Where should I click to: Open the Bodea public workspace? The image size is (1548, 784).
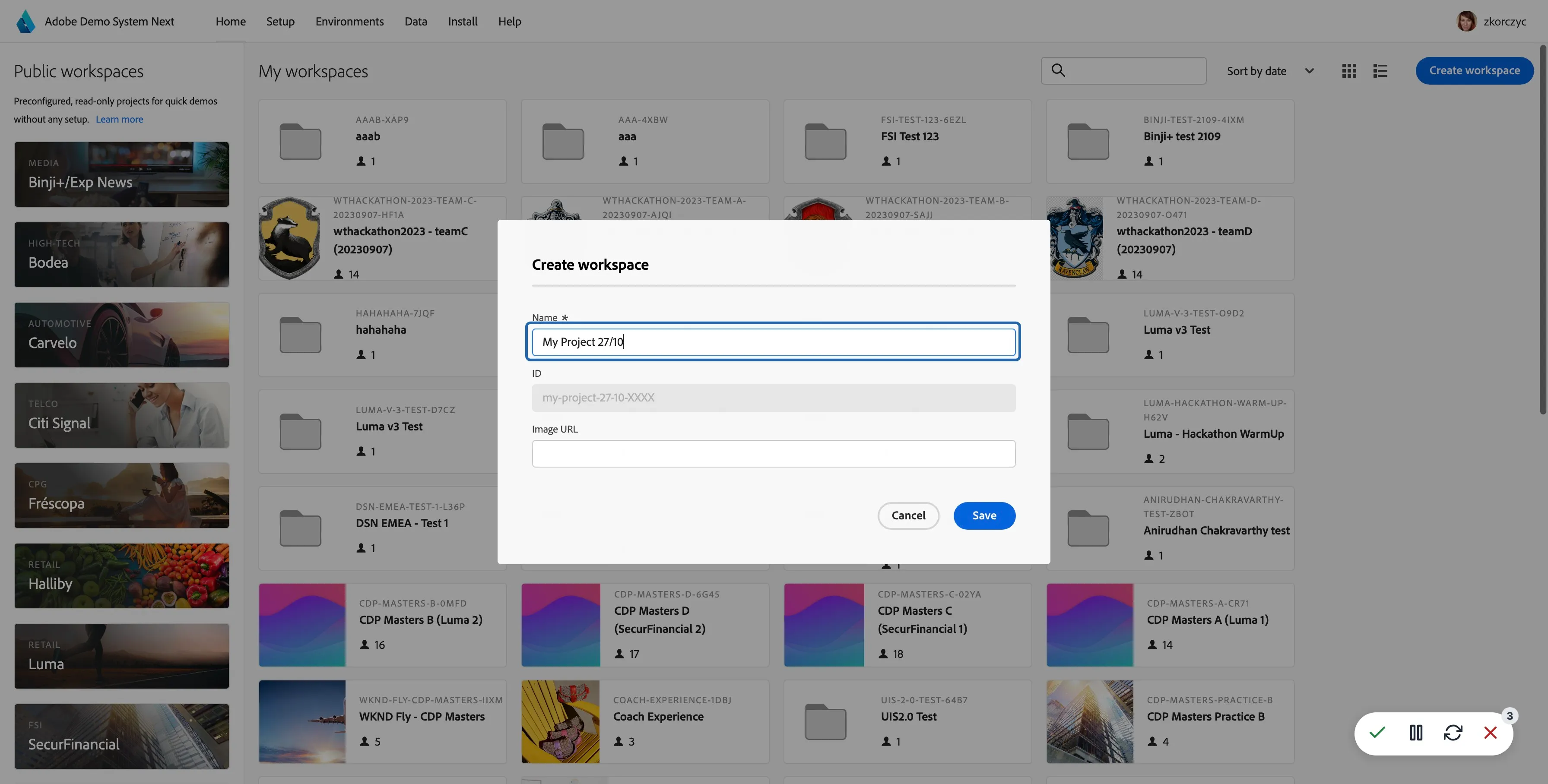122,255
